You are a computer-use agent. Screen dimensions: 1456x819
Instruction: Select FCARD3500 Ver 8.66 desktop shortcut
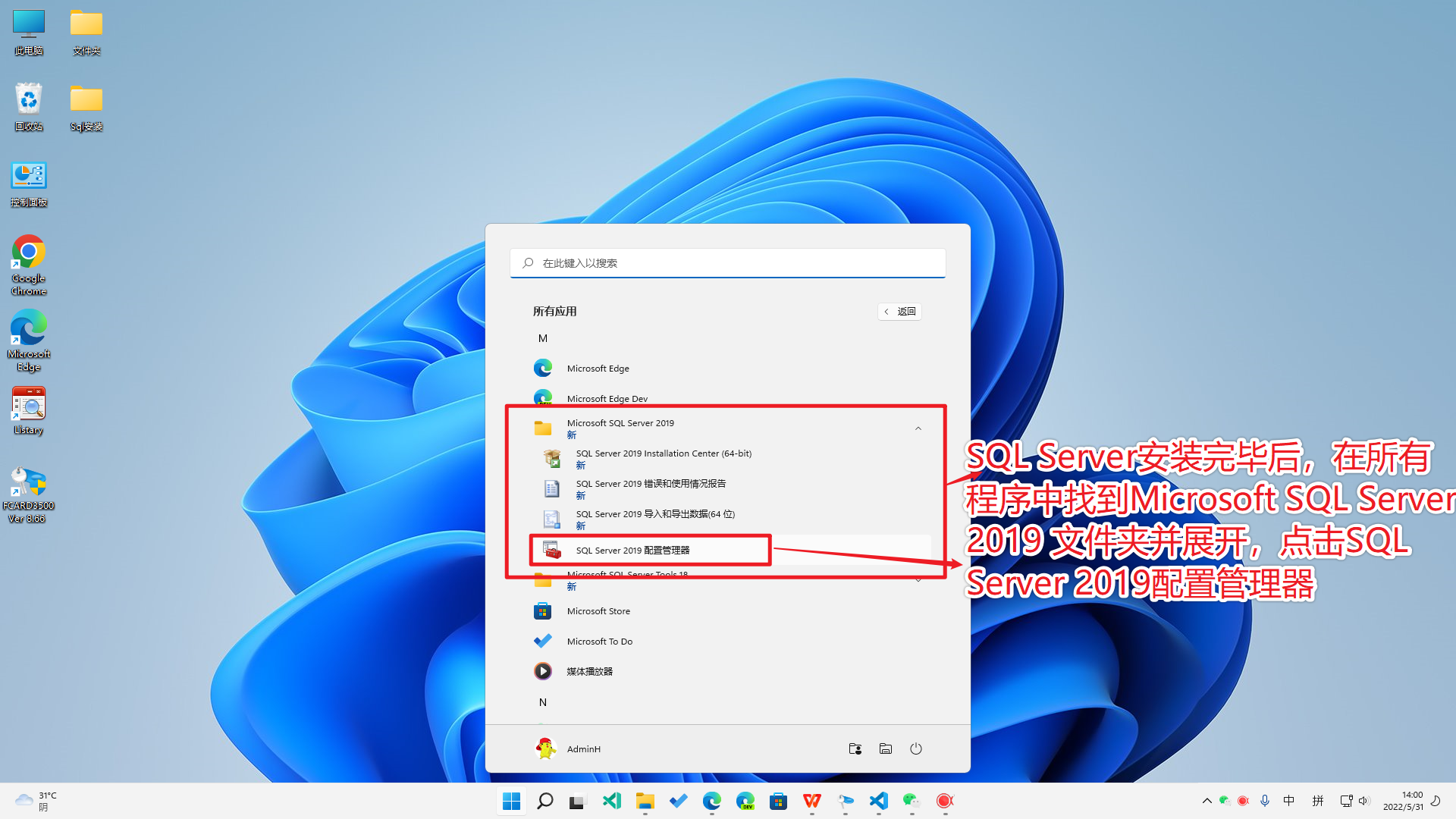29,494
